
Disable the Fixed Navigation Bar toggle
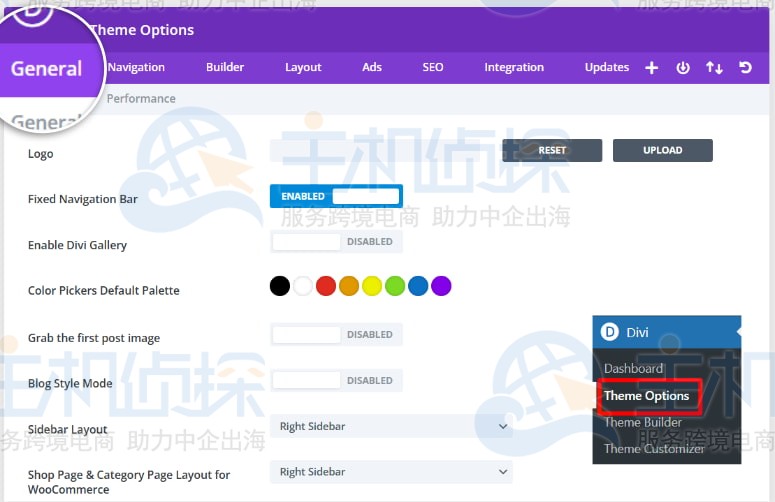[336, 197]
